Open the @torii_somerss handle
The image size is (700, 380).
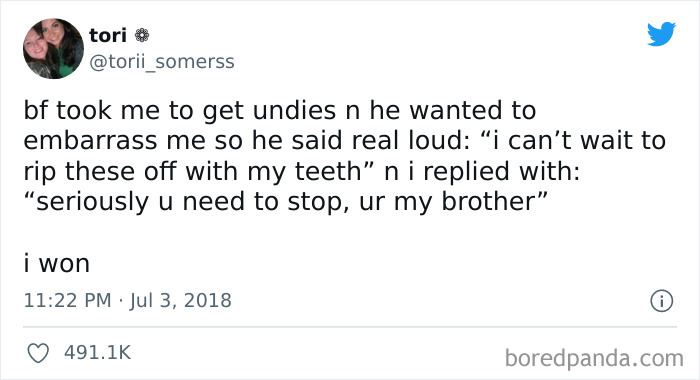162,62
